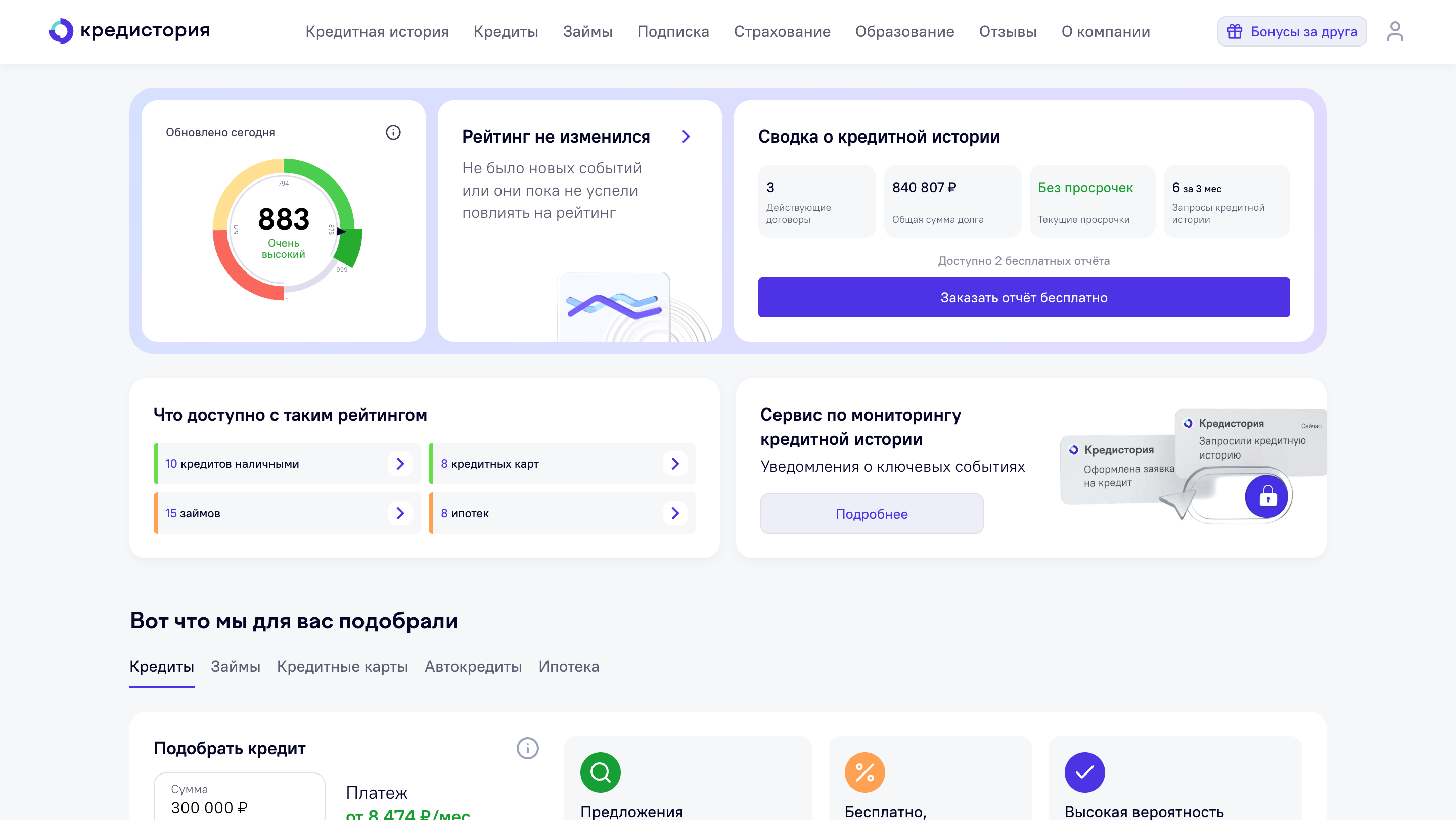Click info icon beside Подобрать кредит
Viewport: 1456px width, 820px height.
(x=527, y=748)
